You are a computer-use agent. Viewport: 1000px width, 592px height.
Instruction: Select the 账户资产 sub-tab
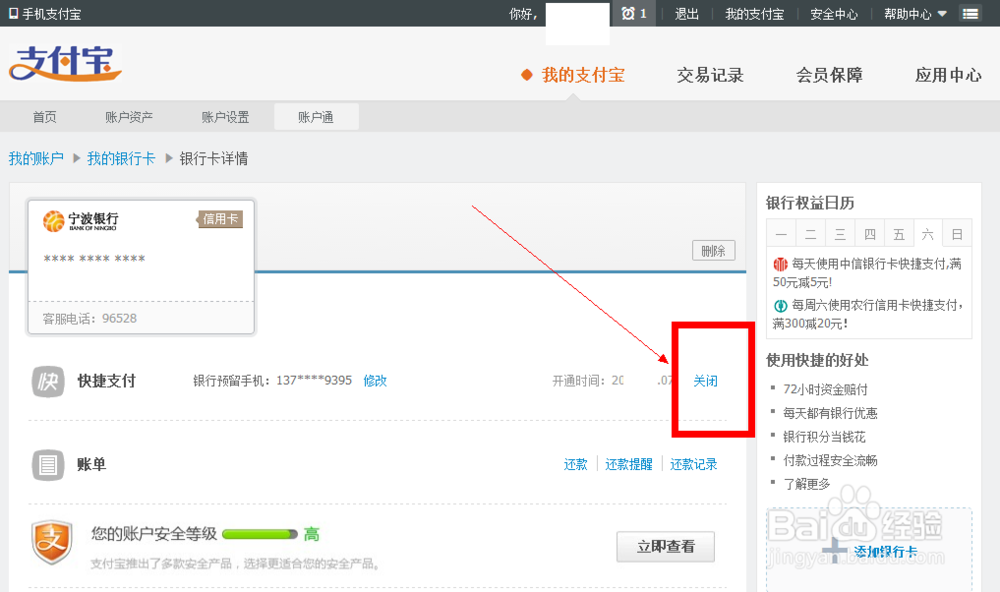[x=129, y=117]
